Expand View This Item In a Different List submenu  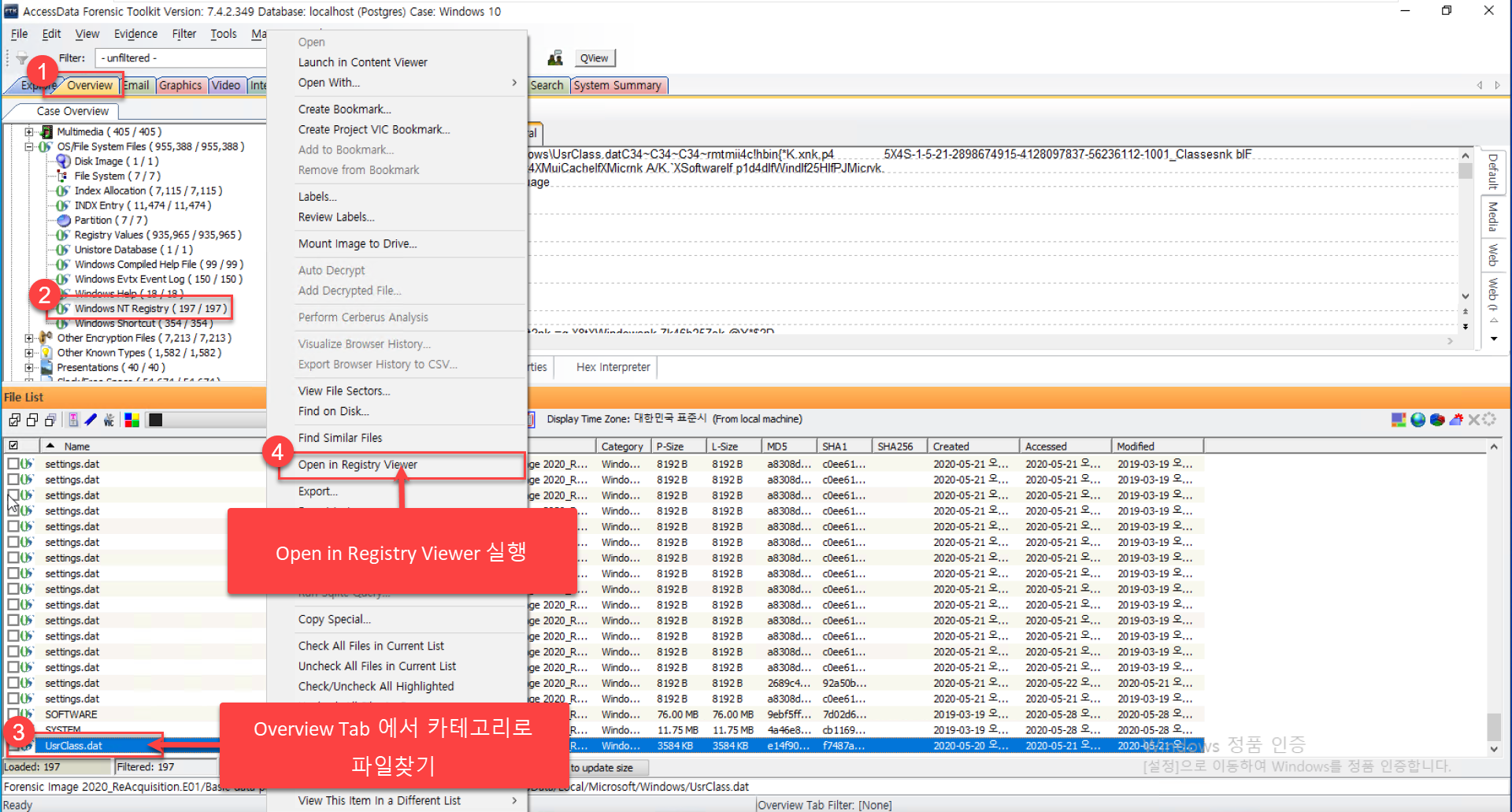(x=514, y=800)
